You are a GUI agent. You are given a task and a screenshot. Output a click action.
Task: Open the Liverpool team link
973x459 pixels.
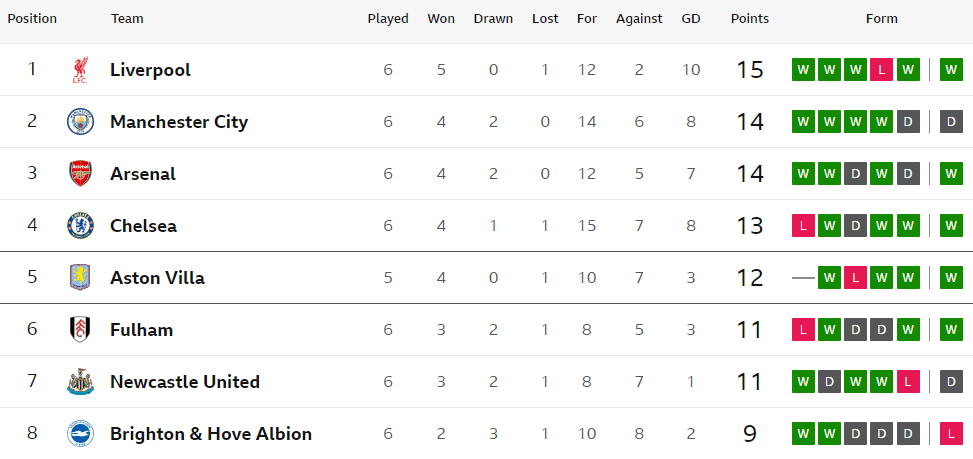150,69
